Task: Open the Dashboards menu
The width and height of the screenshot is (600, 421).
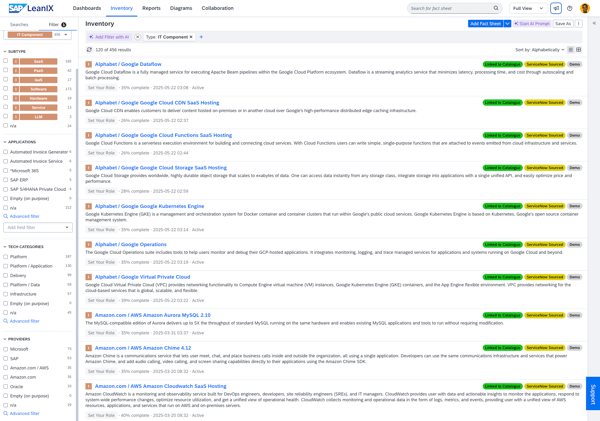Action: click(x=87, y=8)
